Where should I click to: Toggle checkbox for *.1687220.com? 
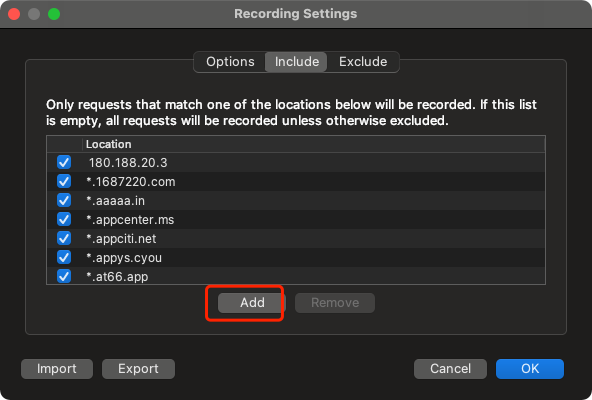pos(64,181)
